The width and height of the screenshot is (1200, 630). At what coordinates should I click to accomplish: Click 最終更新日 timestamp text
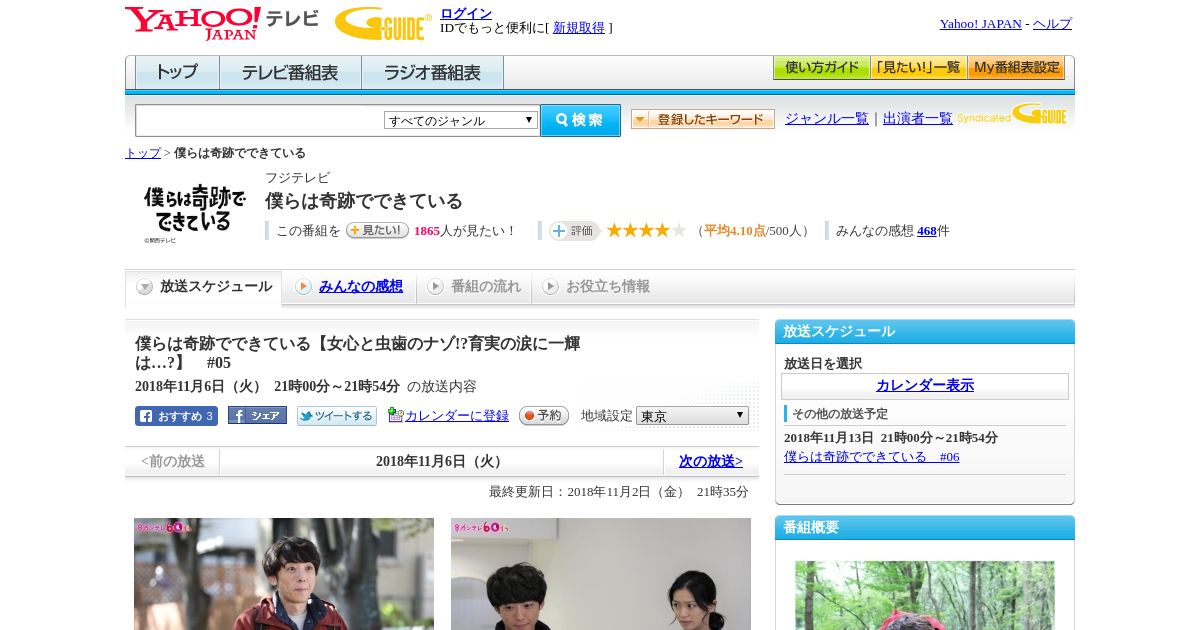click(619, 492)
